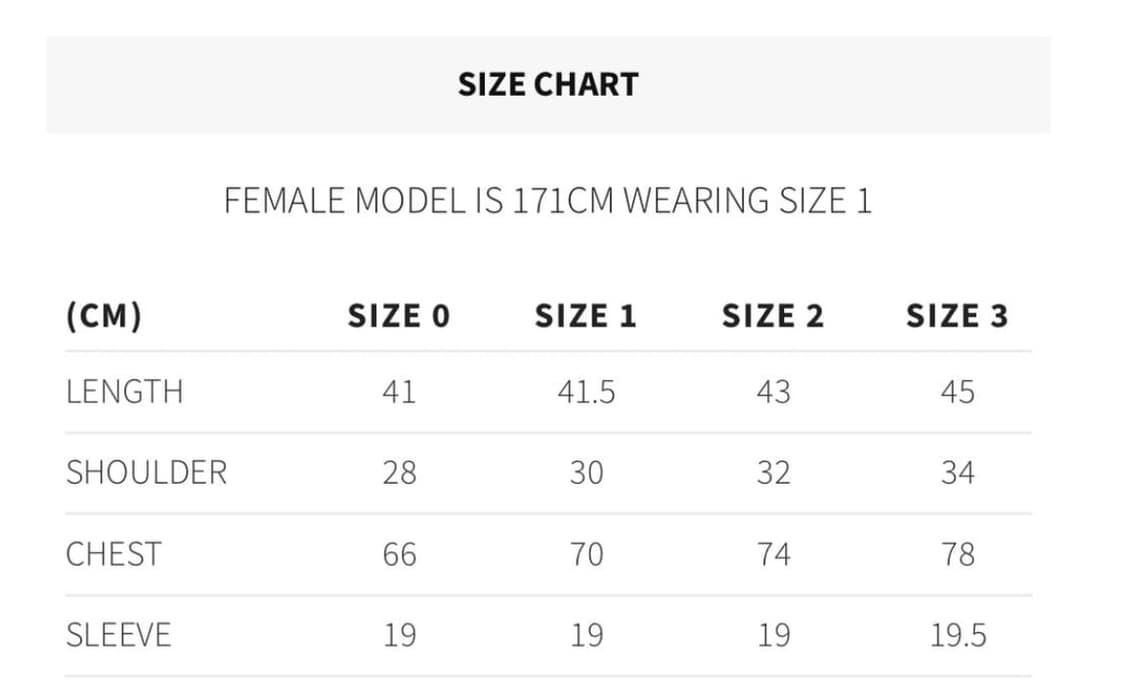
Task: Click length value 41.5 for Size 1
Action: pos(586,392)
